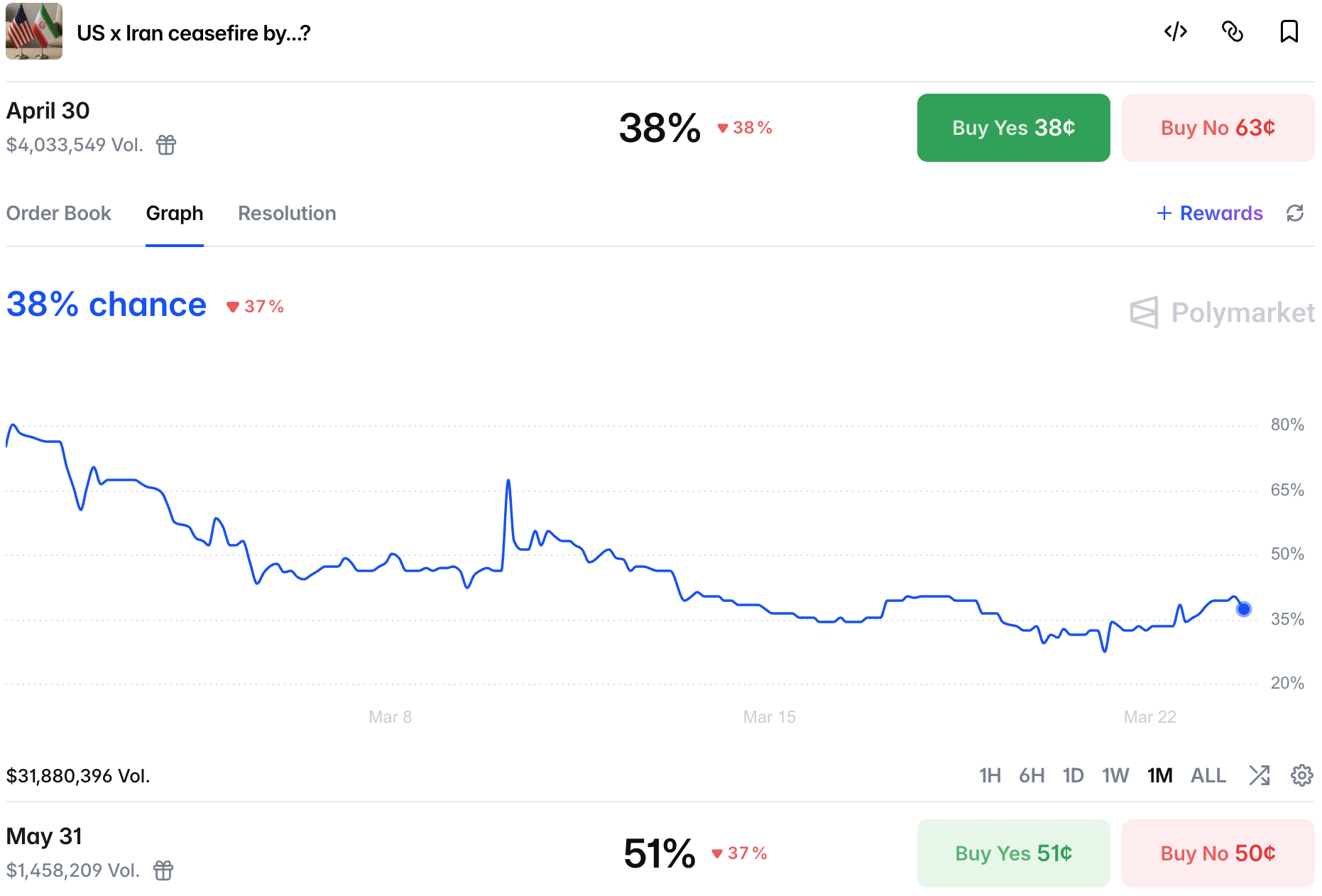Select the Graph tab
The image size is (1322, 896).
point(175,213)
